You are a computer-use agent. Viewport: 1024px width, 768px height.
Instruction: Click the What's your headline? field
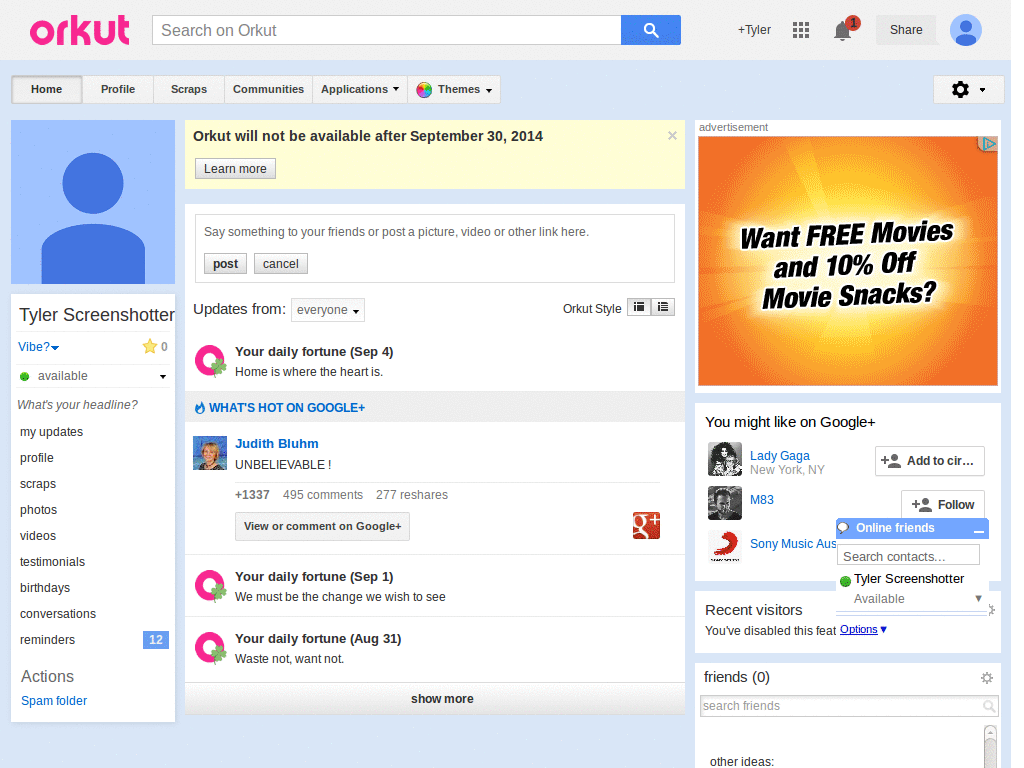pos(78,405)
